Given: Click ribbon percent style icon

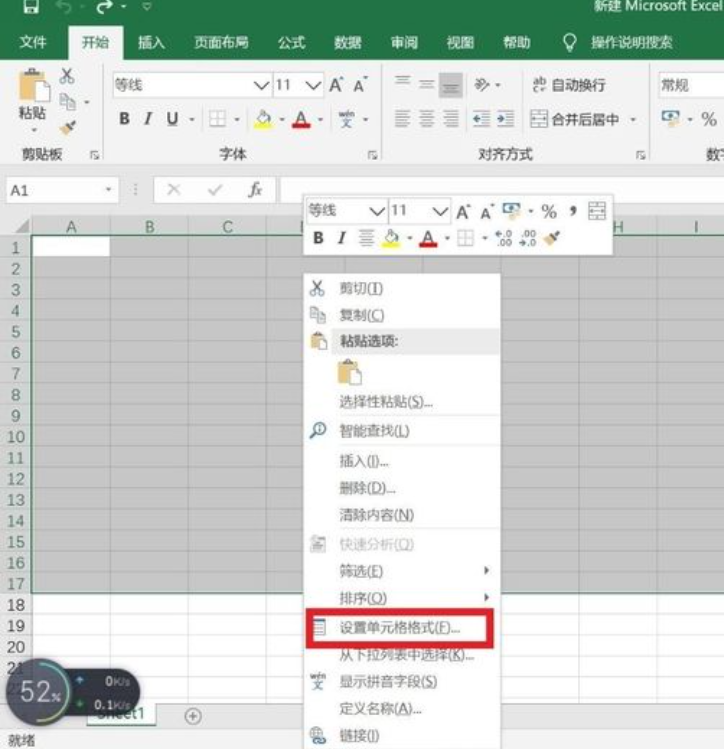Looking at the screenshot, I should pos(709,119).
